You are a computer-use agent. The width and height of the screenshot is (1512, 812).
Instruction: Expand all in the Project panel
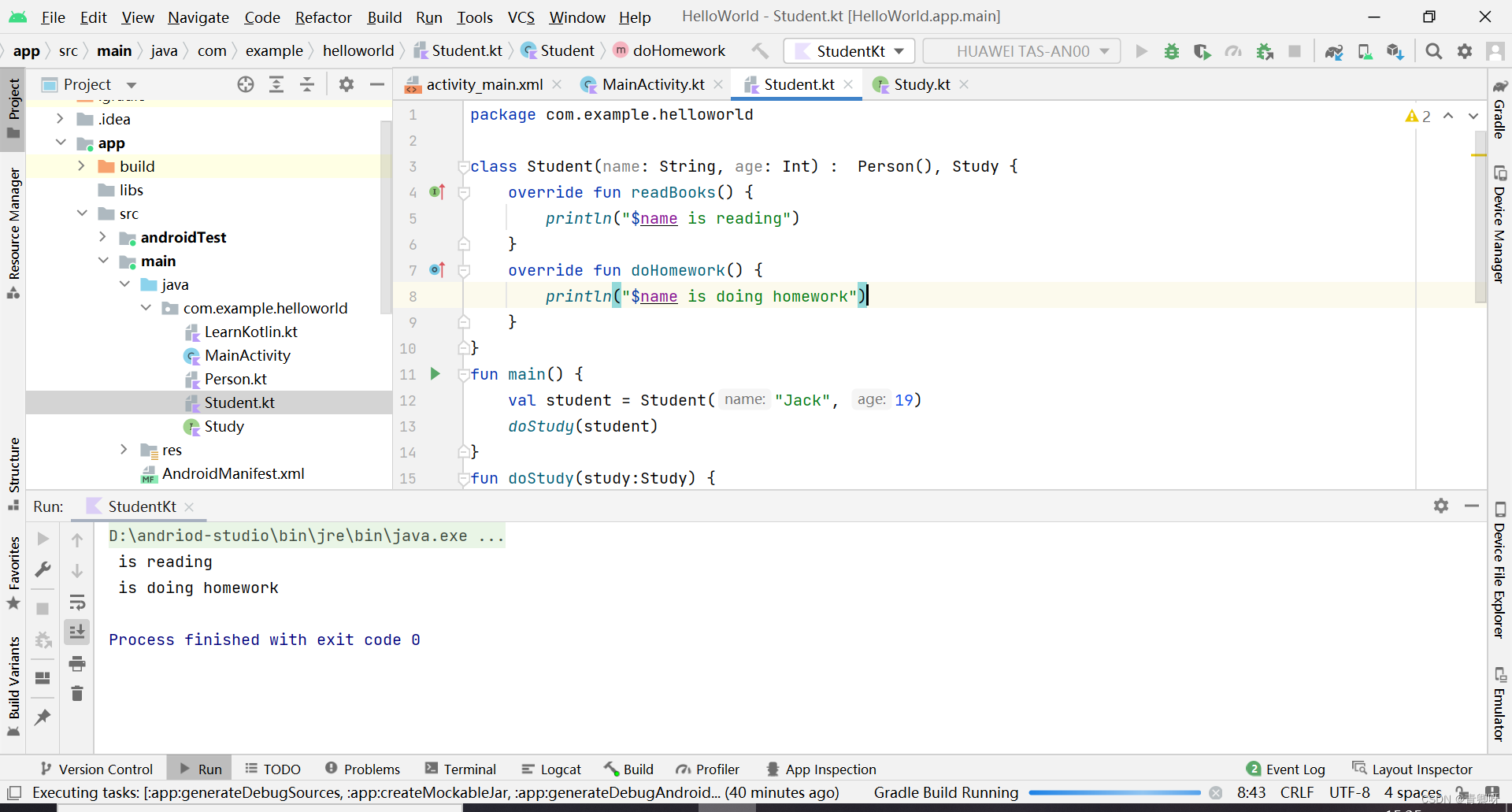tap(276, 84)
